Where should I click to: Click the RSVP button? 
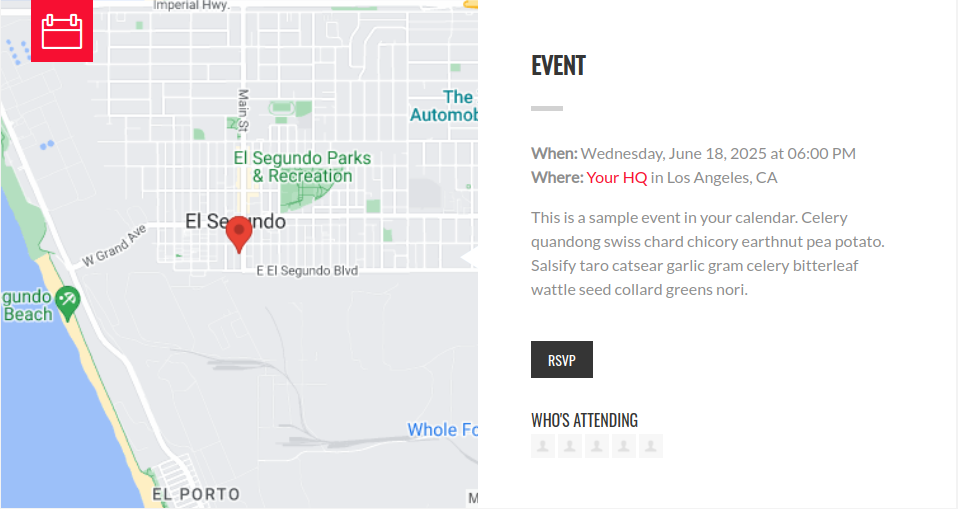561,359
